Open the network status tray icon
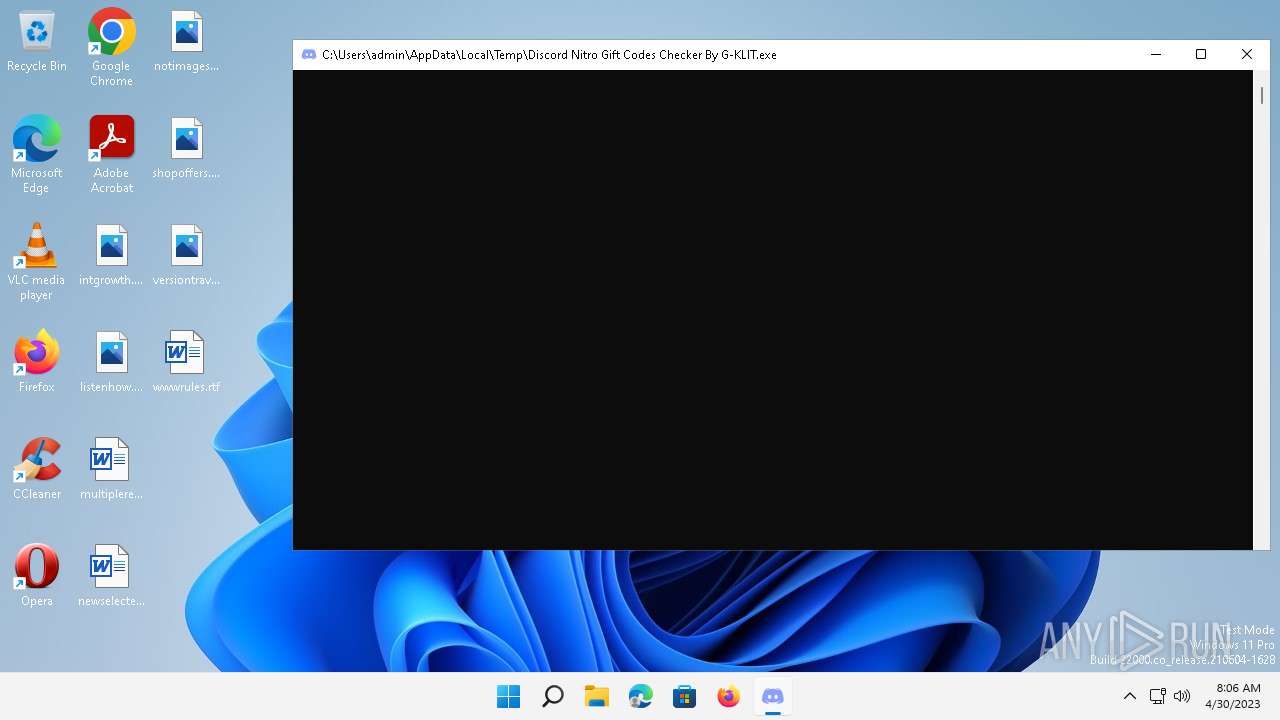Screen dimensions: 1280x720 [x=1157, y=696]
